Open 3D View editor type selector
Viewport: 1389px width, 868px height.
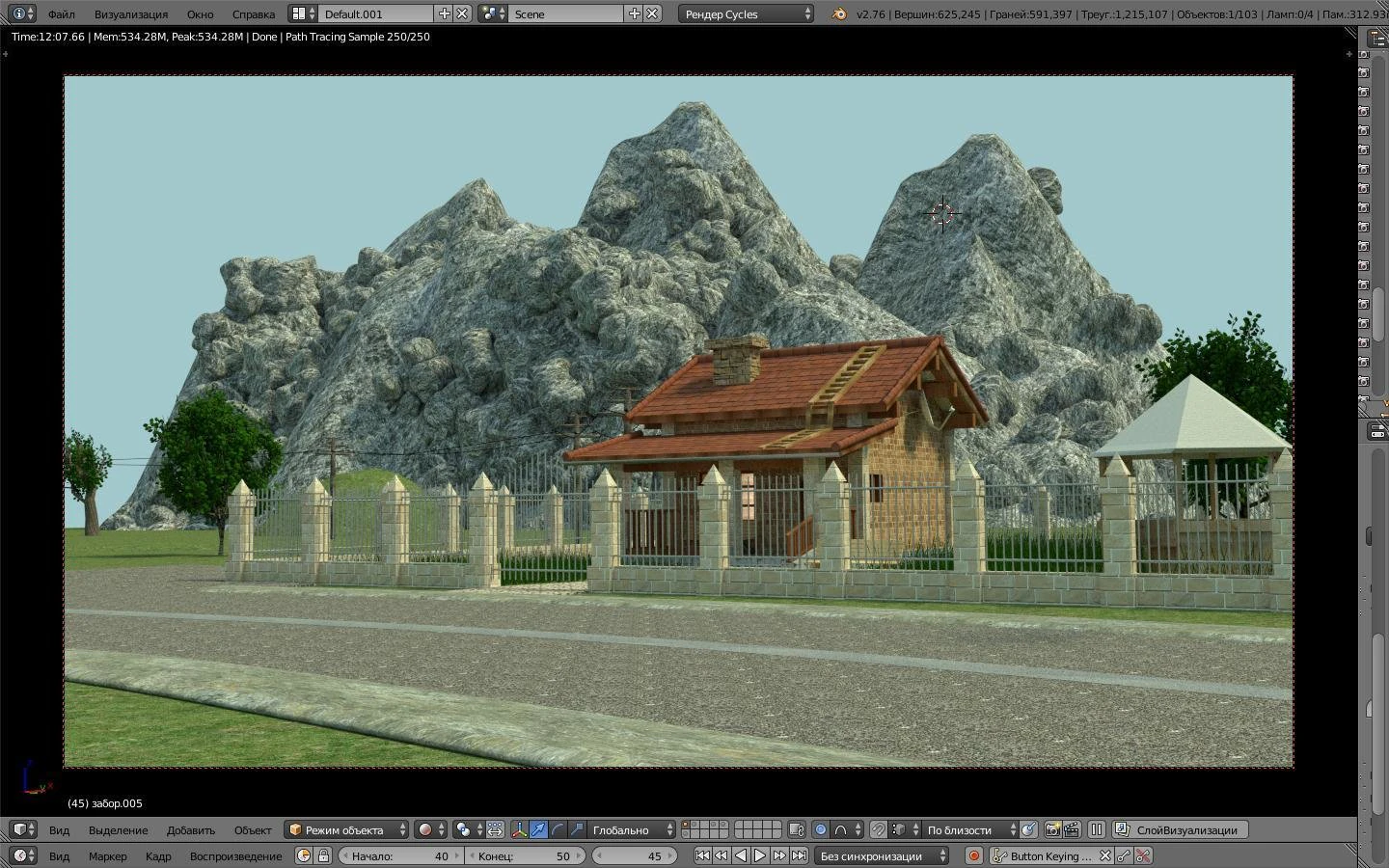pos(23,829)
